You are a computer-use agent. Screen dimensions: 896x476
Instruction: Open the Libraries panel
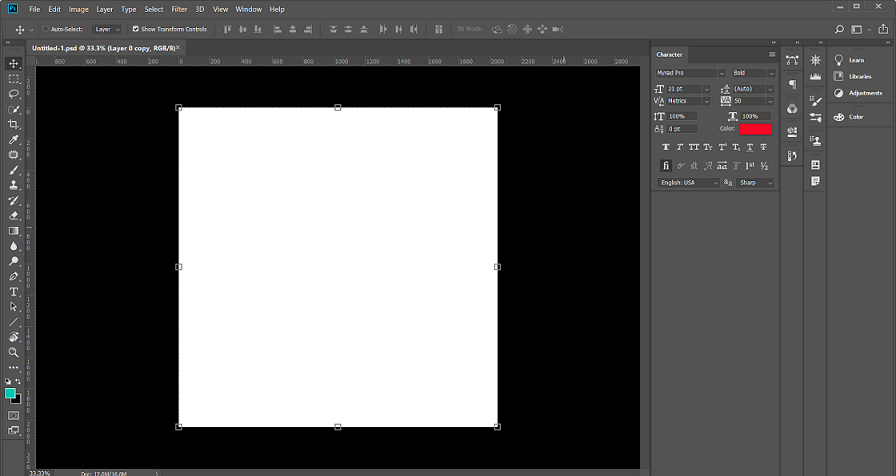(x=859, y=76)
